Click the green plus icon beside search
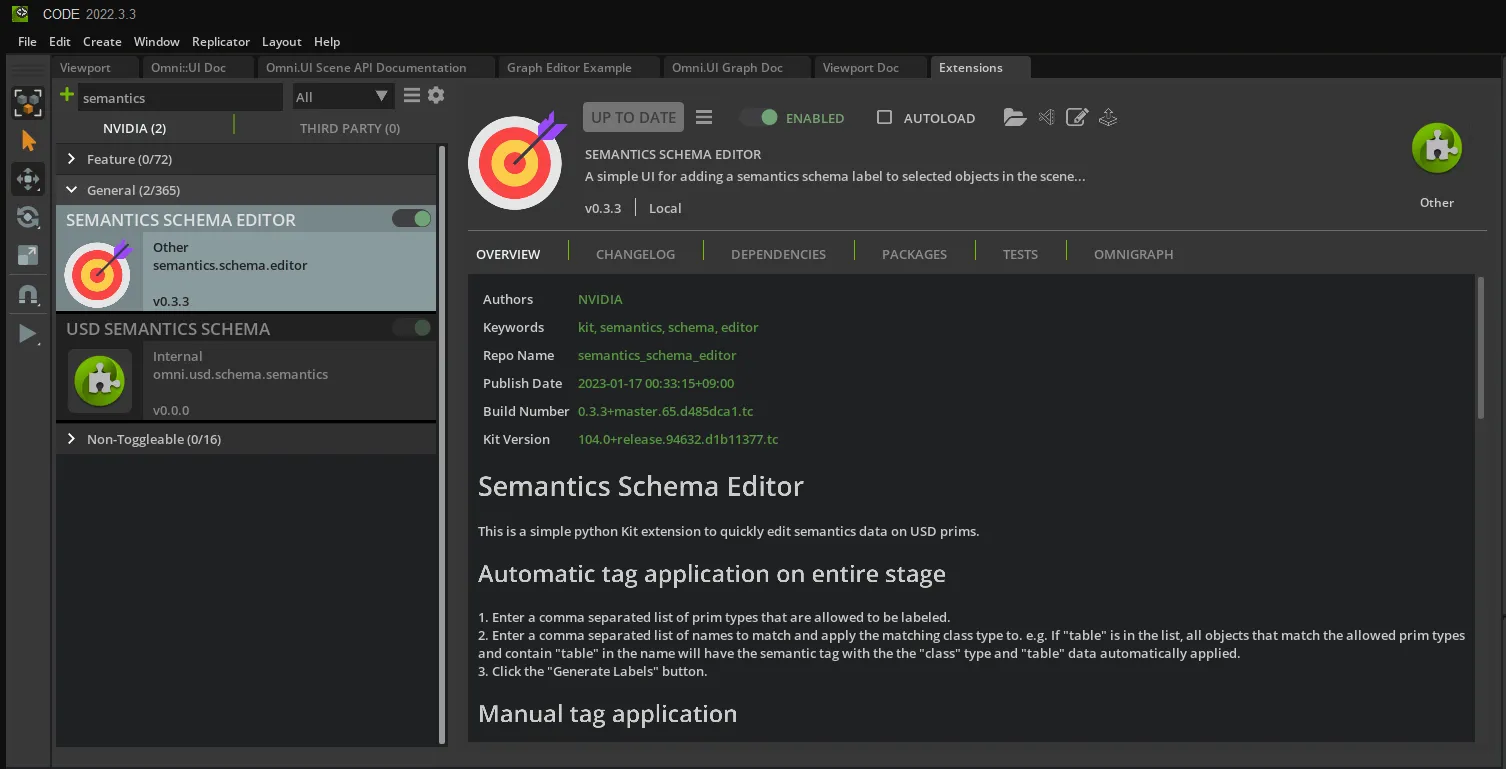Screen dimensions: 1506x769 (x=67, y=96)
